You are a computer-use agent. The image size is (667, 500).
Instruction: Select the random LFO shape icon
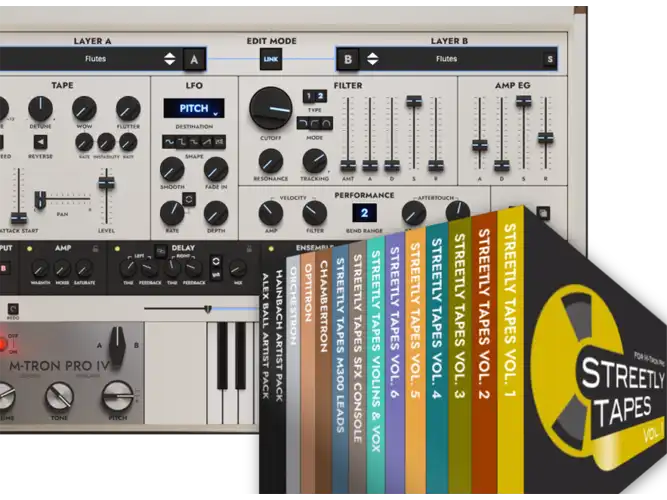pos(219,142)
